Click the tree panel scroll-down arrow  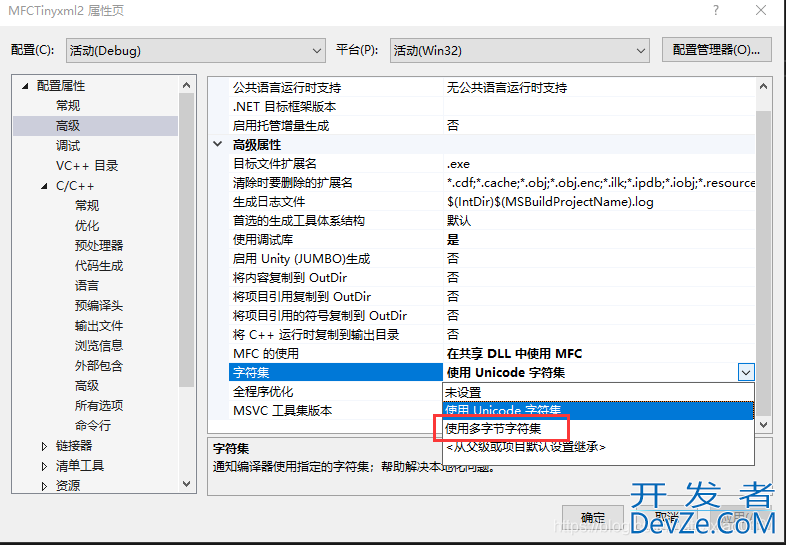tap(186, 484)
